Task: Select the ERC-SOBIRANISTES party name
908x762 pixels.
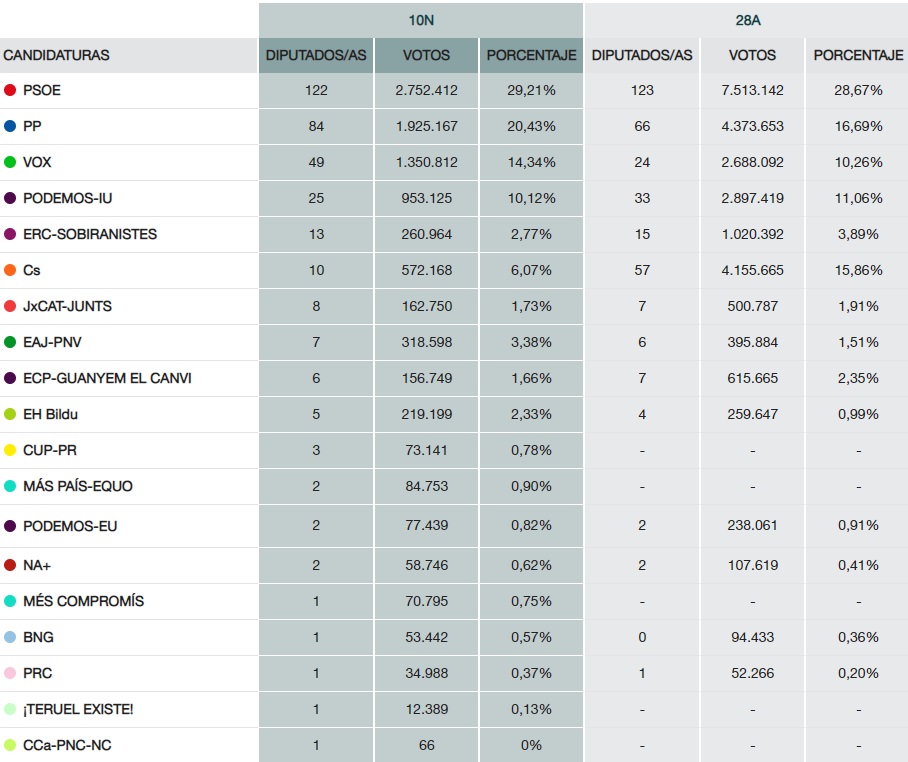Action: [x=90, y=235]
